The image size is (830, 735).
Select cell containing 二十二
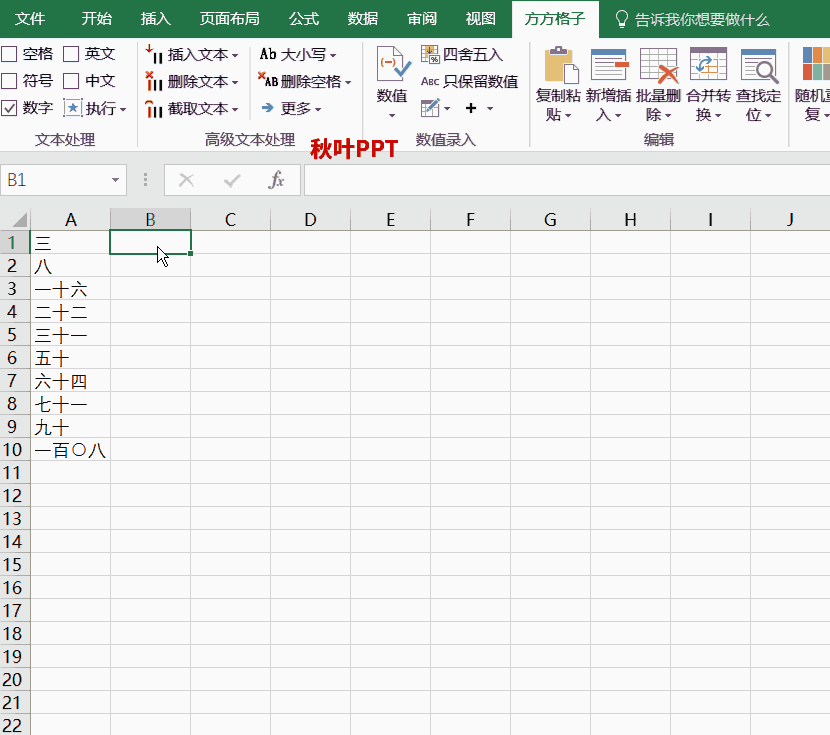[70, 312]
